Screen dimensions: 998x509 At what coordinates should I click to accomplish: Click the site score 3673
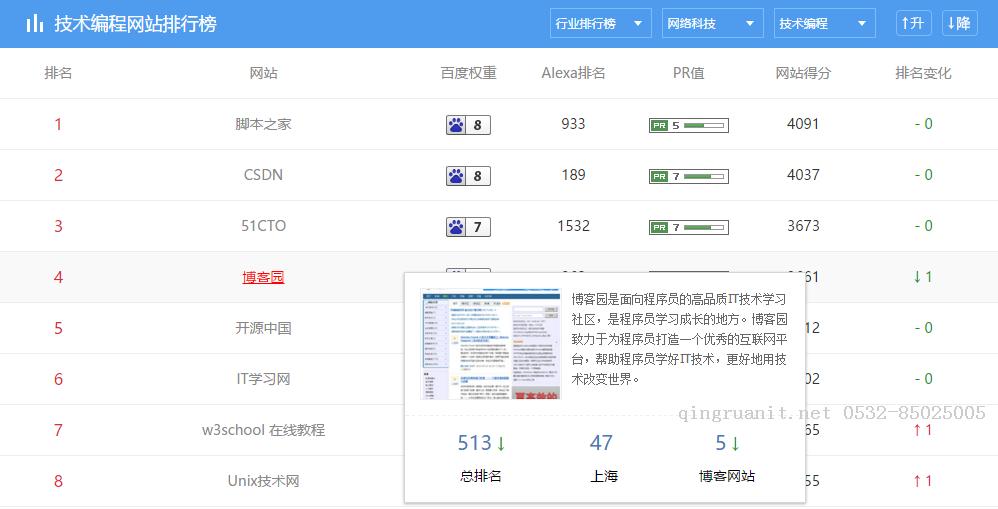point(803,226)
